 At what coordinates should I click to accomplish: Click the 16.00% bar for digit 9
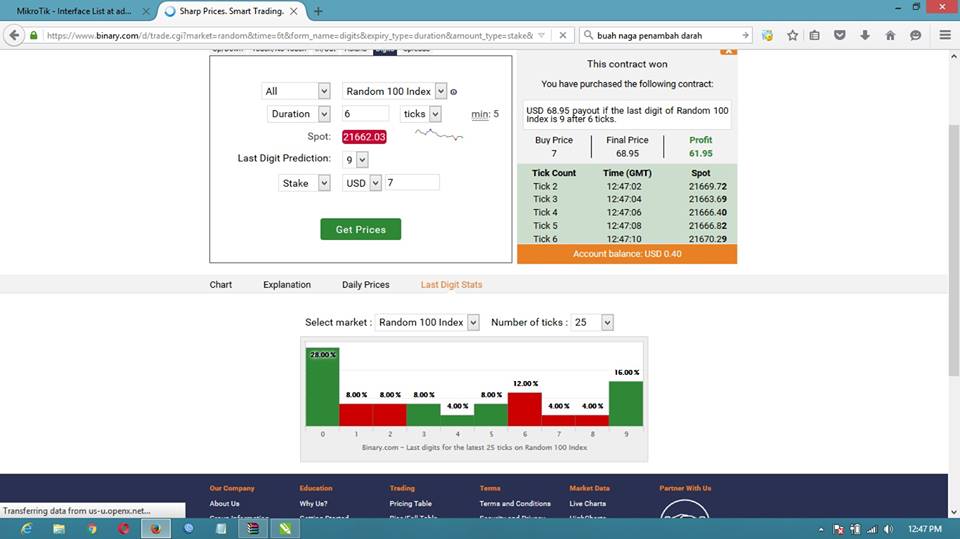[x=626, y=404]
